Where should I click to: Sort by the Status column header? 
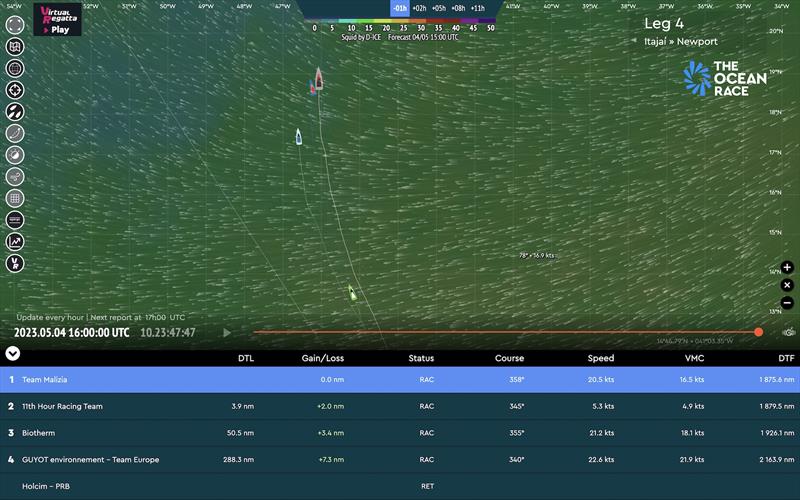[421, 358]
